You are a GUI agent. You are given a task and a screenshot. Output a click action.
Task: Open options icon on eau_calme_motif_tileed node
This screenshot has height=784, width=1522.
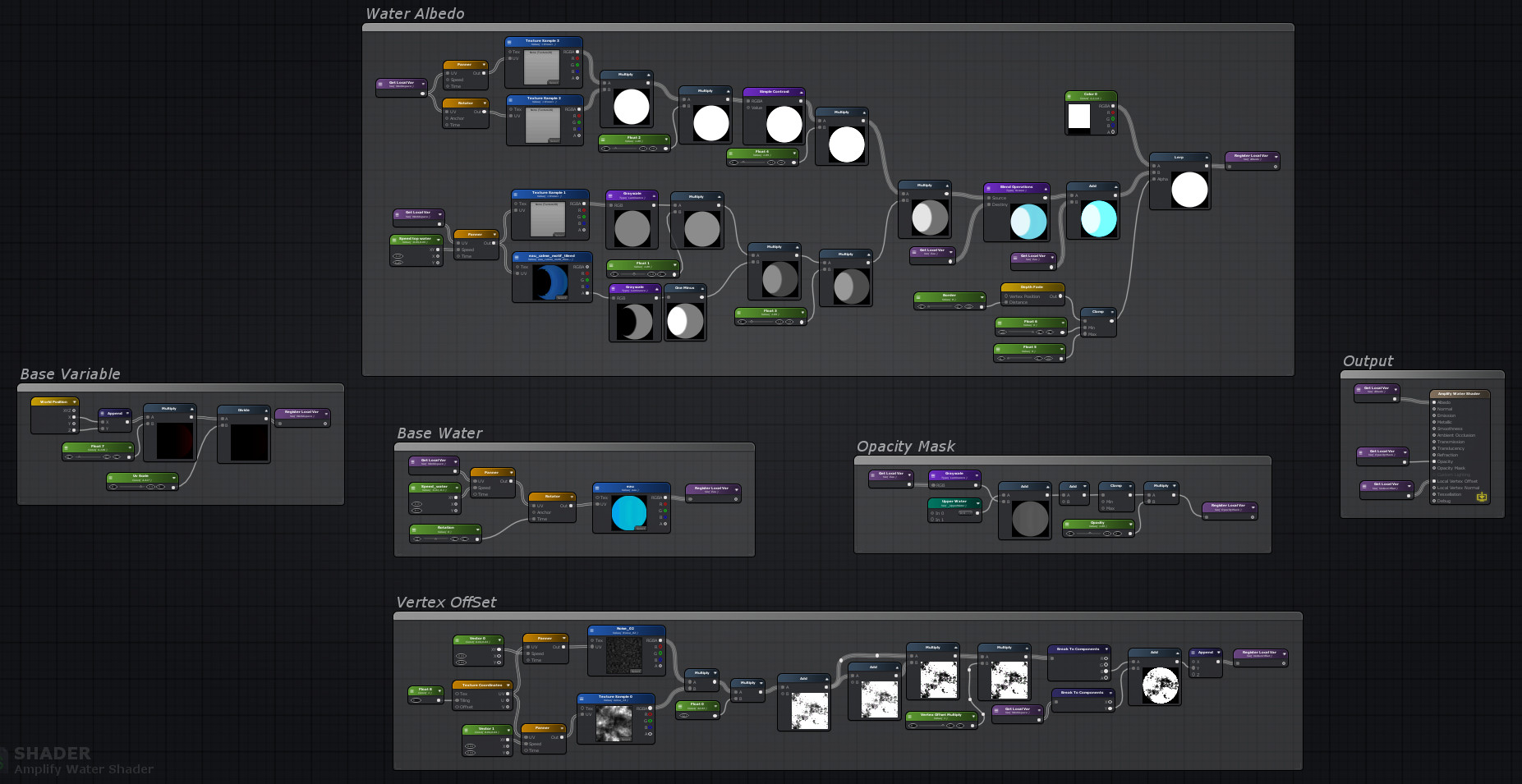click(517, 256)
